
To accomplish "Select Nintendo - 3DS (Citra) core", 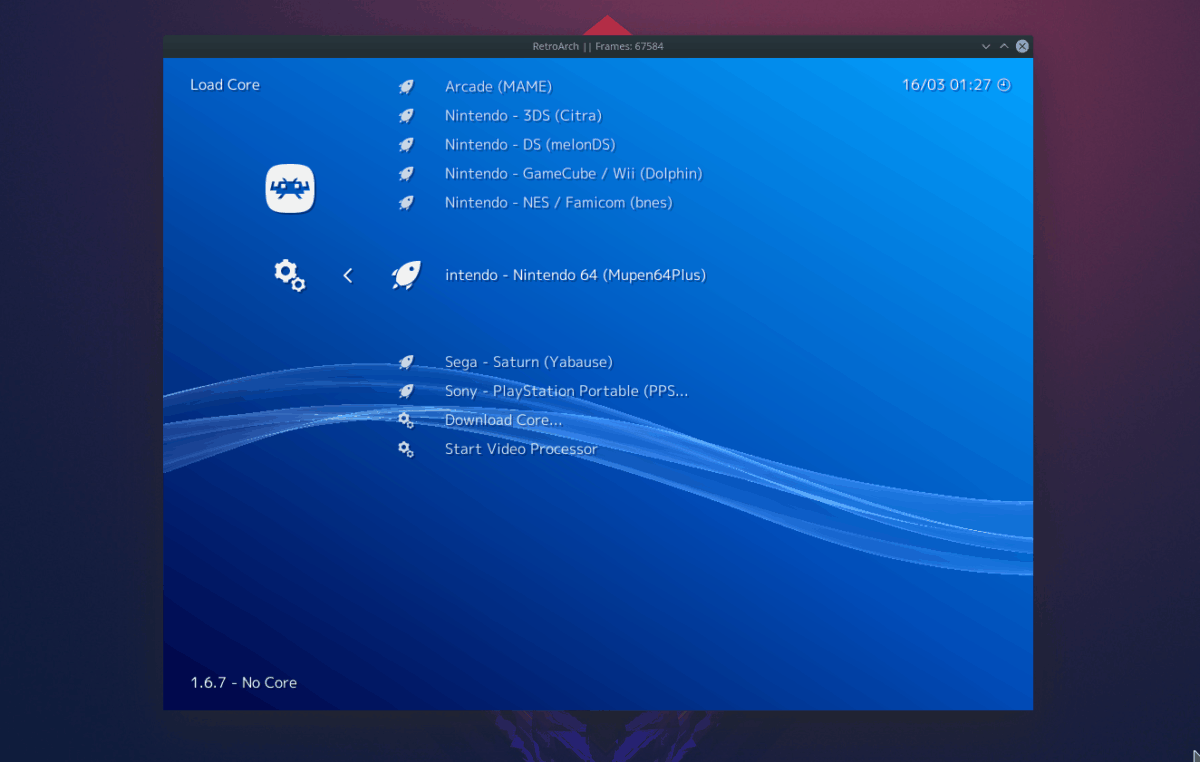I will [x=523, y=116].
